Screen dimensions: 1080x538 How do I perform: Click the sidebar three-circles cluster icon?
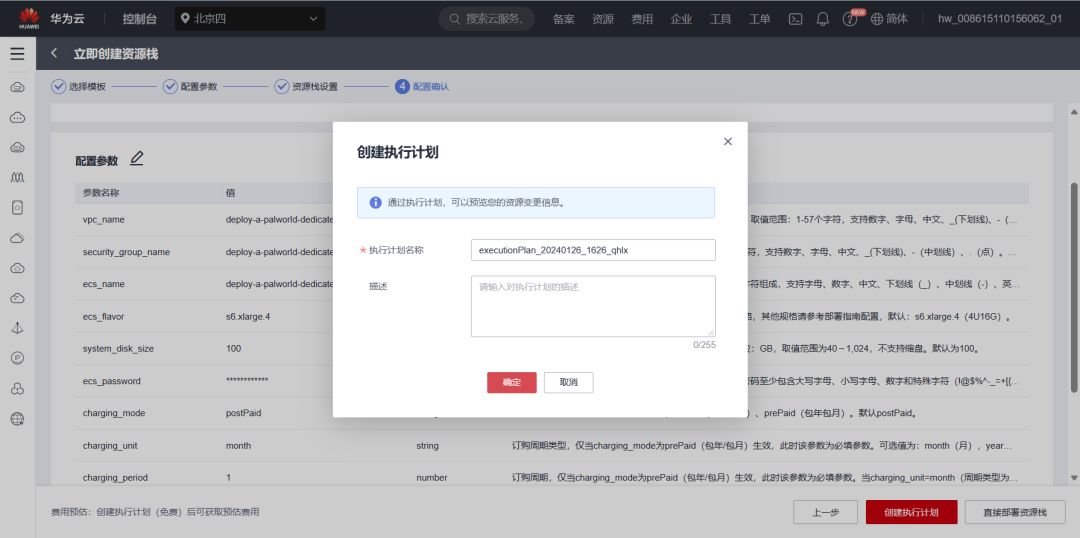tap(17, 389)
